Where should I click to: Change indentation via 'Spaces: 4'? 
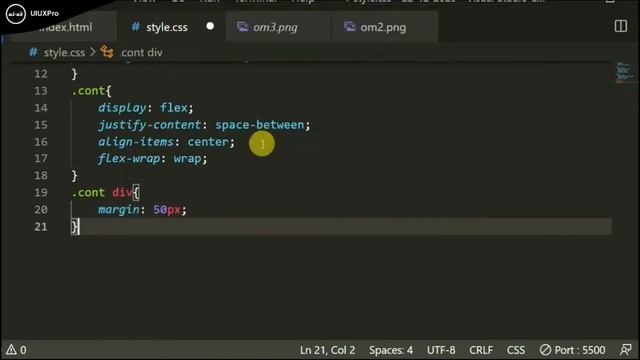coord(391,350)
